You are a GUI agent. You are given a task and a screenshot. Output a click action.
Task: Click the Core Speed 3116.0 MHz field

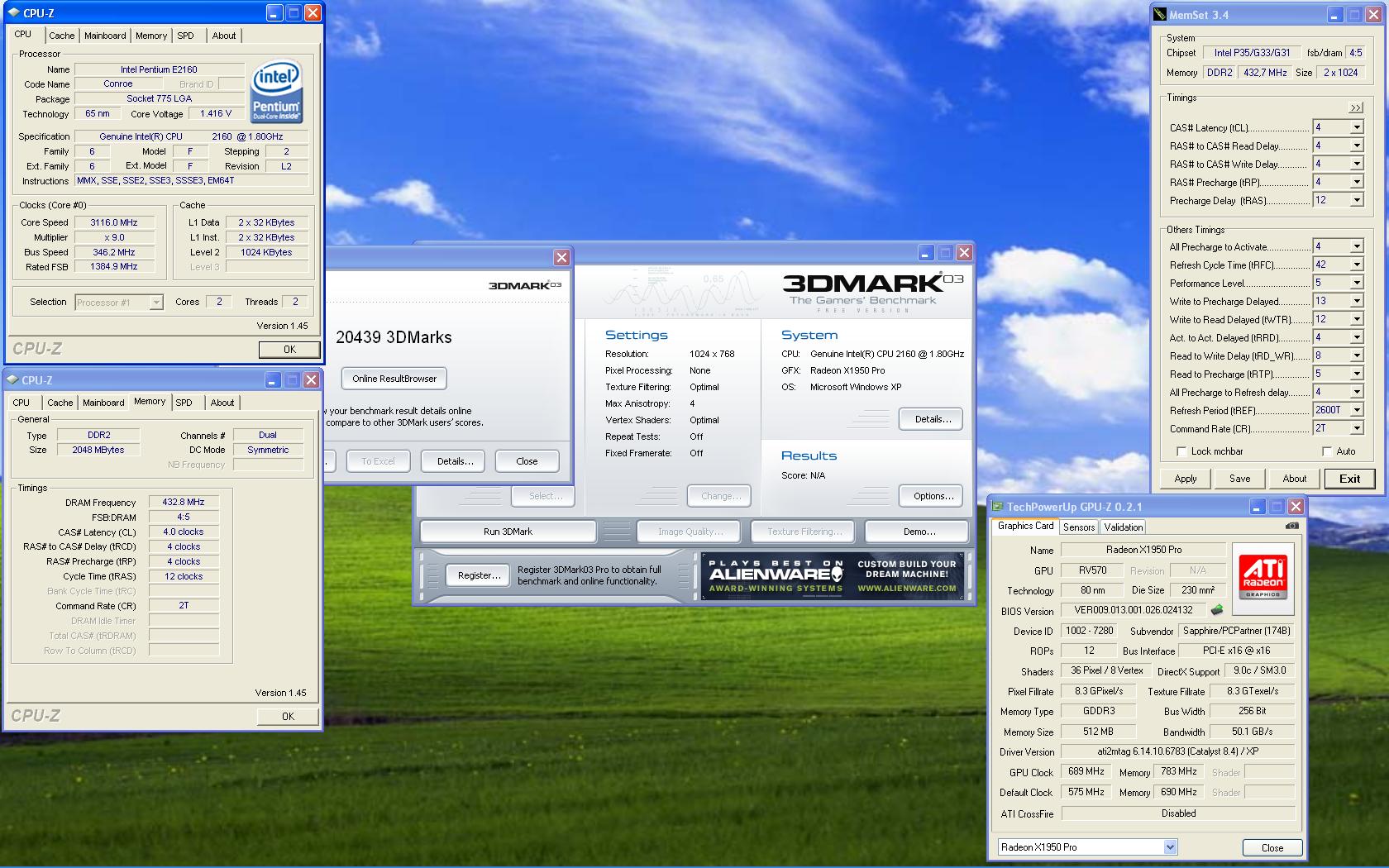pos(114,222)
